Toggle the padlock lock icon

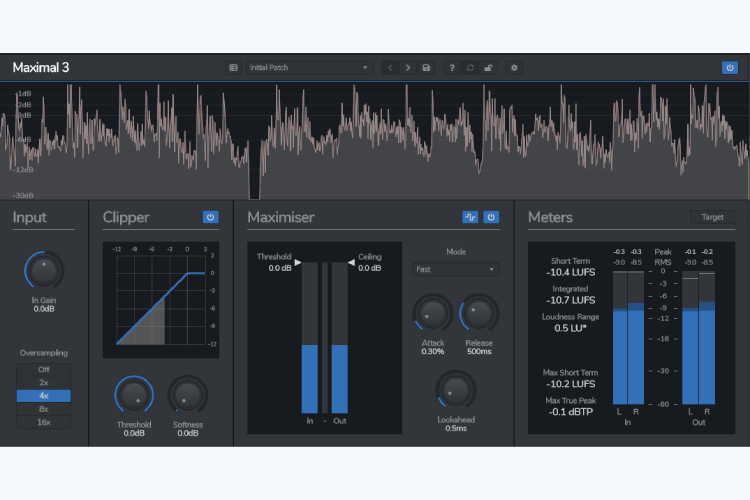pos(488,68)
